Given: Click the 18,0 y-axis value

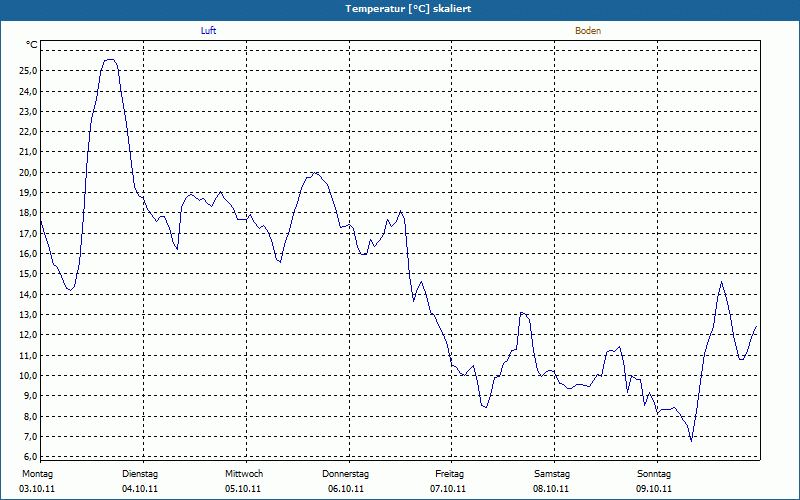Looking at the screenshot, I should point(28,213).
